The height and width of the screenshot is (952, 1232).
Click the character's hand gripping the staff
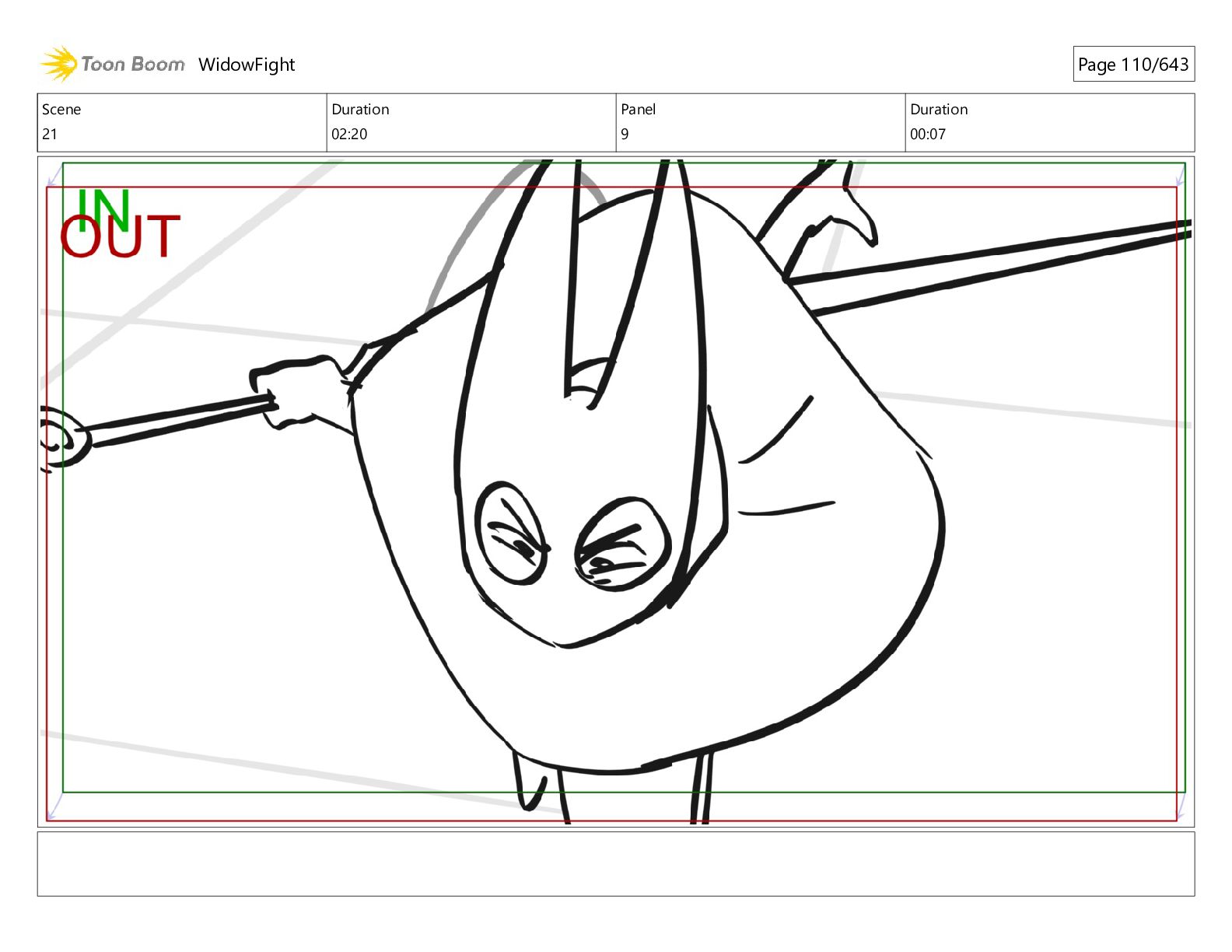click(299, 393)
